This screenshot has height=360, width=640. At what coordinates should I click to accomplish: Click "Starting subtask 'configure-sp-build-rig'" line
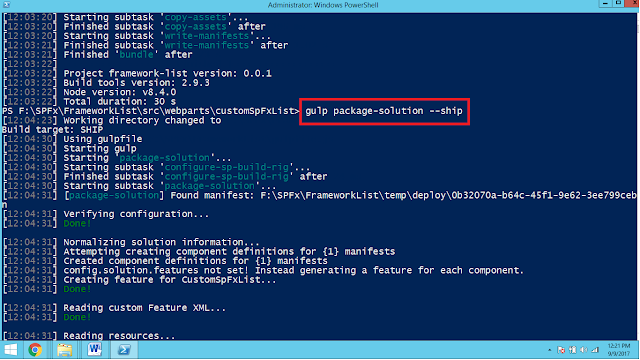[x=187, y=167]
